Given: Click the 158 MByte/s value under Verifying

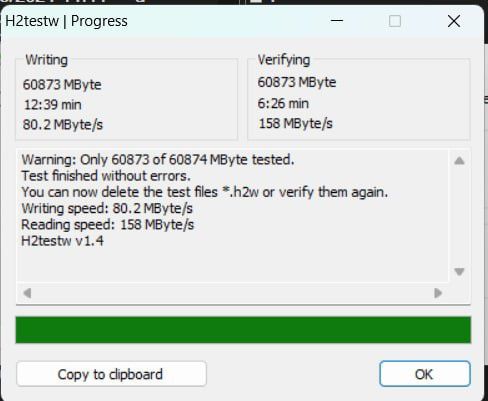Looking at the screenshot, I should [296, 124].
